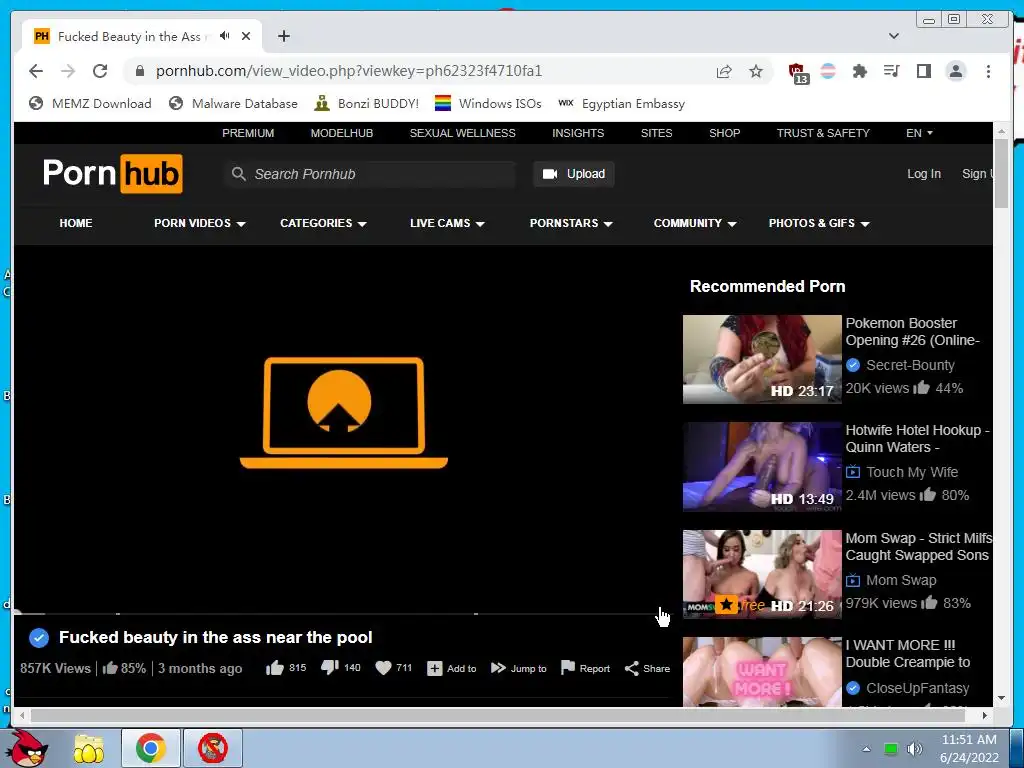Open the Chrome three-dot menu
Image resolution: width=1024 pixels, height=768 pixels.
coord(988,71)
